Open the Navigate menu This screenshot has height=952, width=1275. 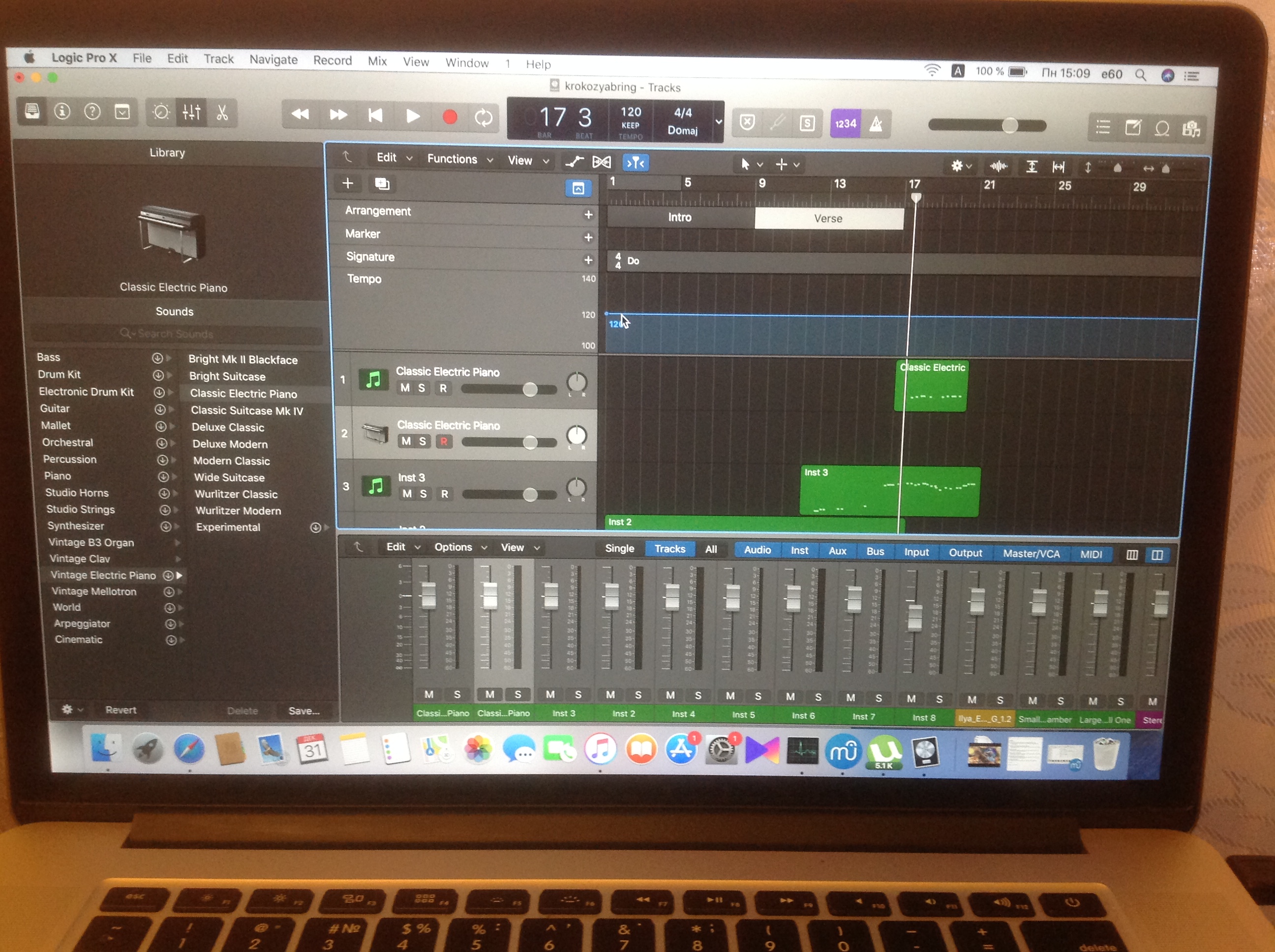tap(273, 59)
